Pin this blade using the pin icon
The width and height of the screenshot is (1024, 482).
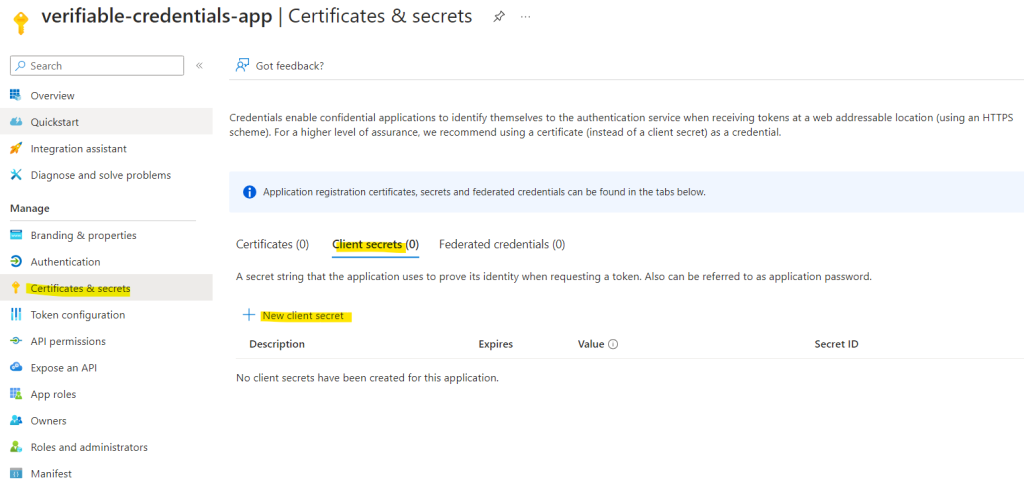tap(499, 17)
